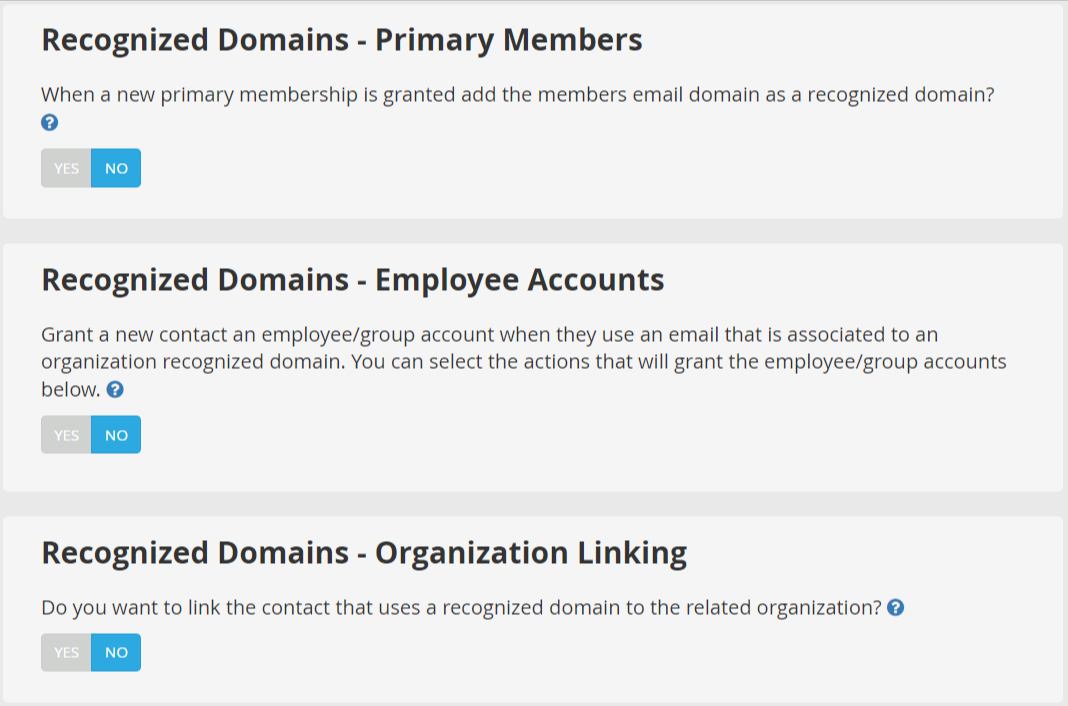Click the primary membership question text

[x=518, y=95]
